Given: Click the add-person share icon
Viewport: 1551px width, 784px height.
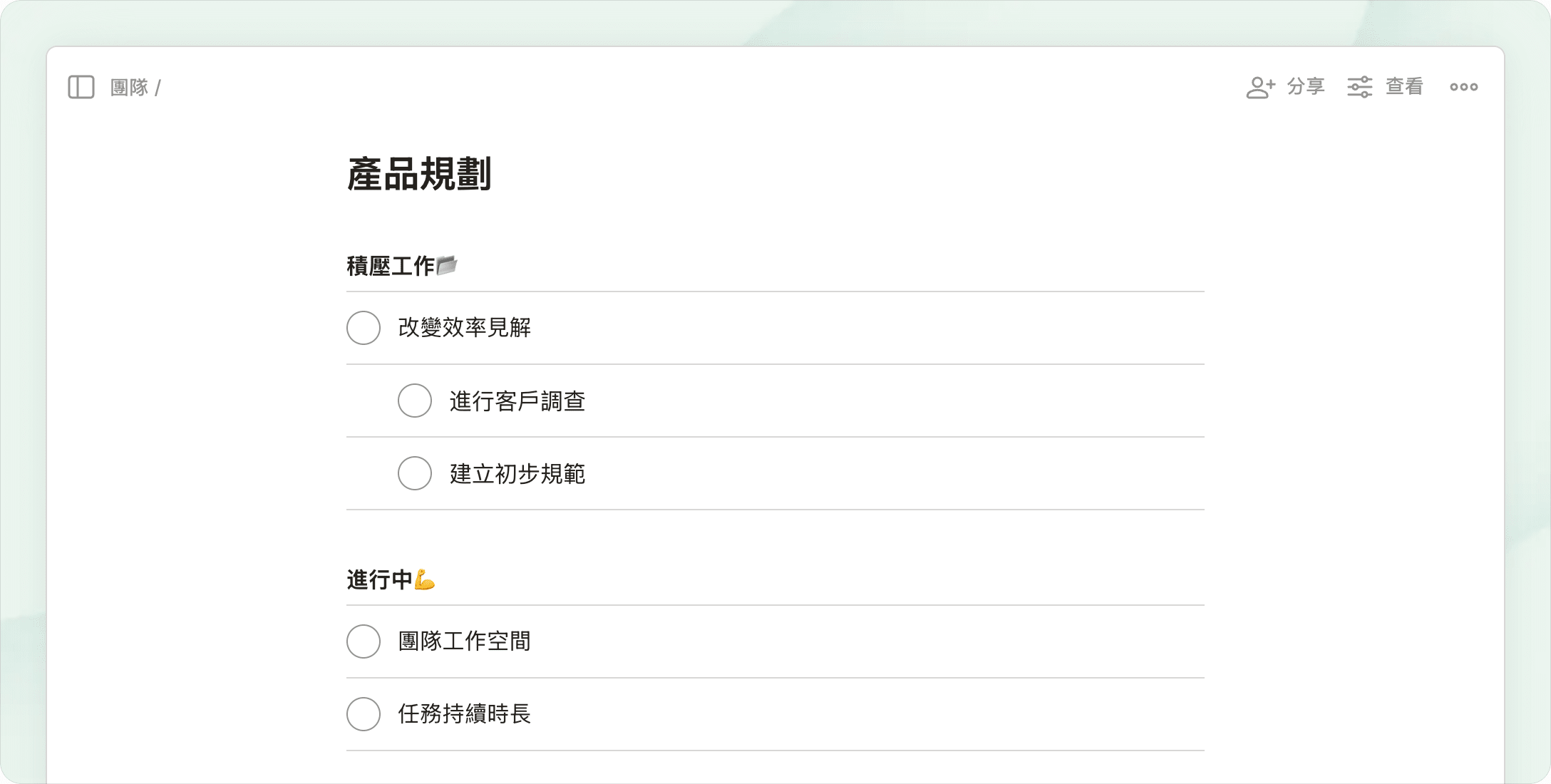Looking at the screenshot, I should click(1260, 87).
